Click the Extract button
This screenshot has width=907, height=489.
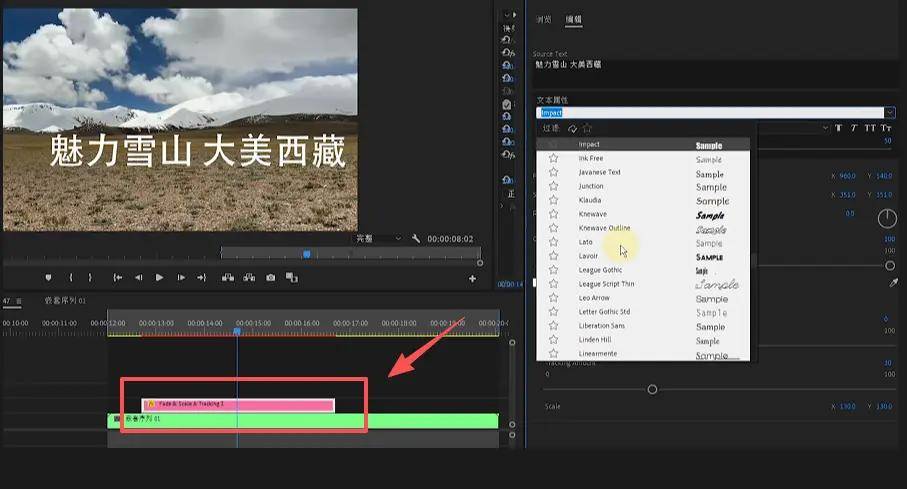[x=249, y=278]
